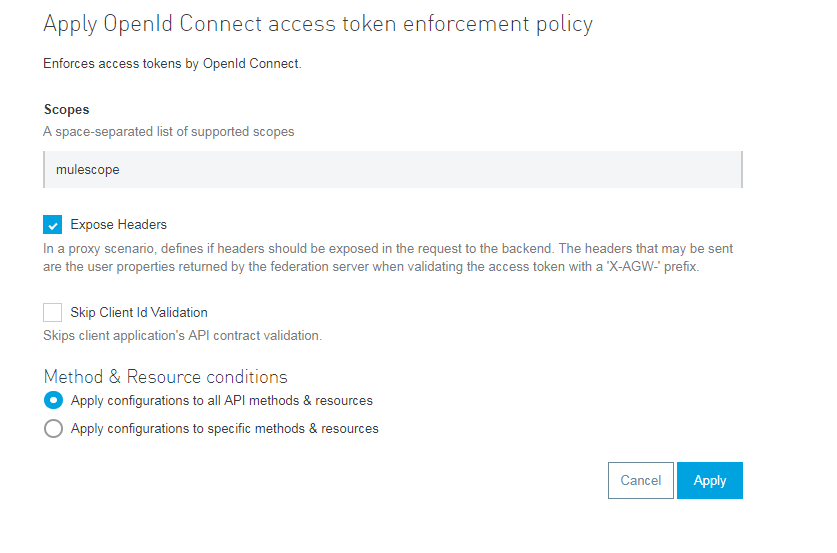This screenshot has height=553, width=837.
Task: Choose specific methods & resources radio button
Action: tap(53, 429)
